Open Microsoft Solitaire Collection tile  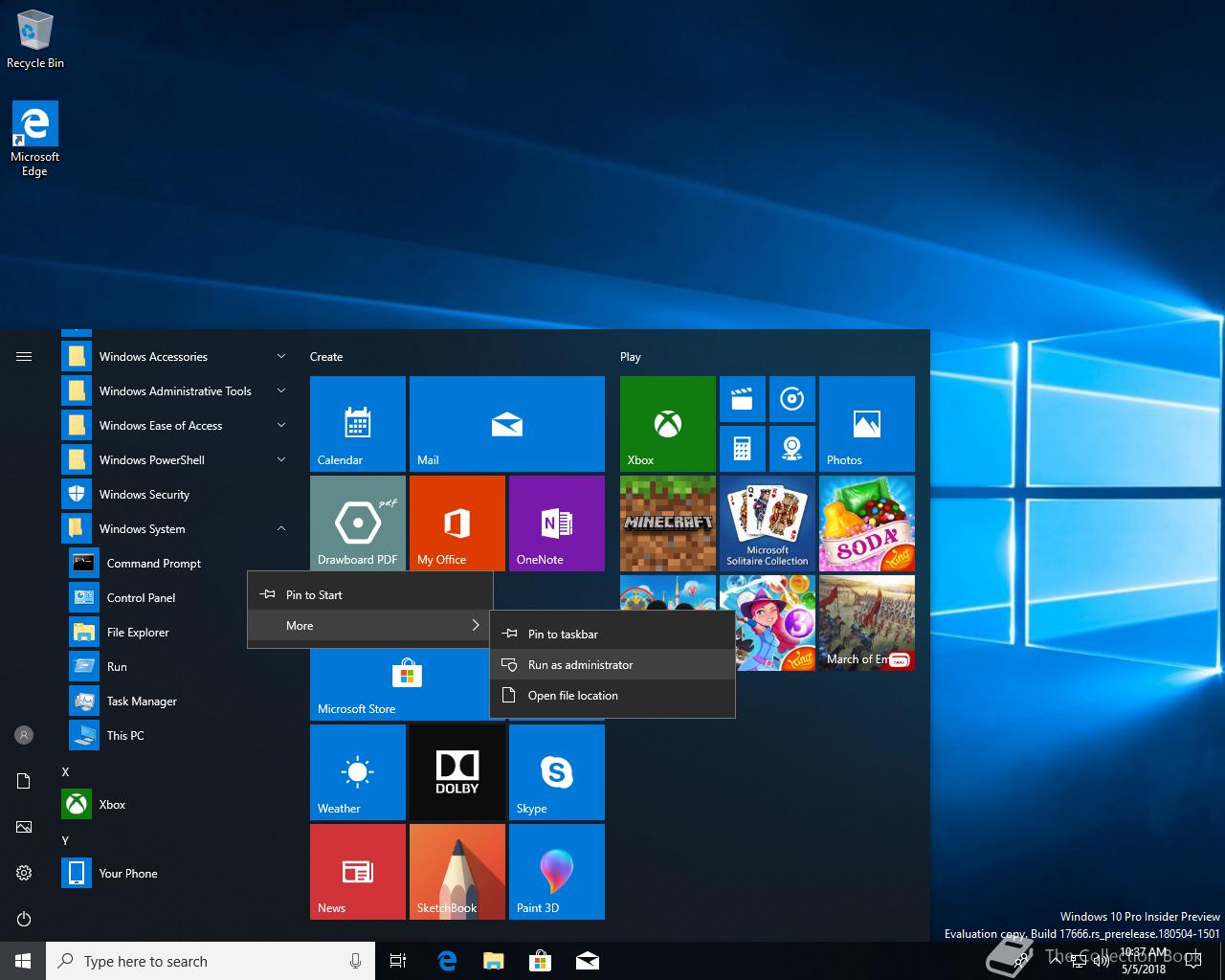coord(768,523)
